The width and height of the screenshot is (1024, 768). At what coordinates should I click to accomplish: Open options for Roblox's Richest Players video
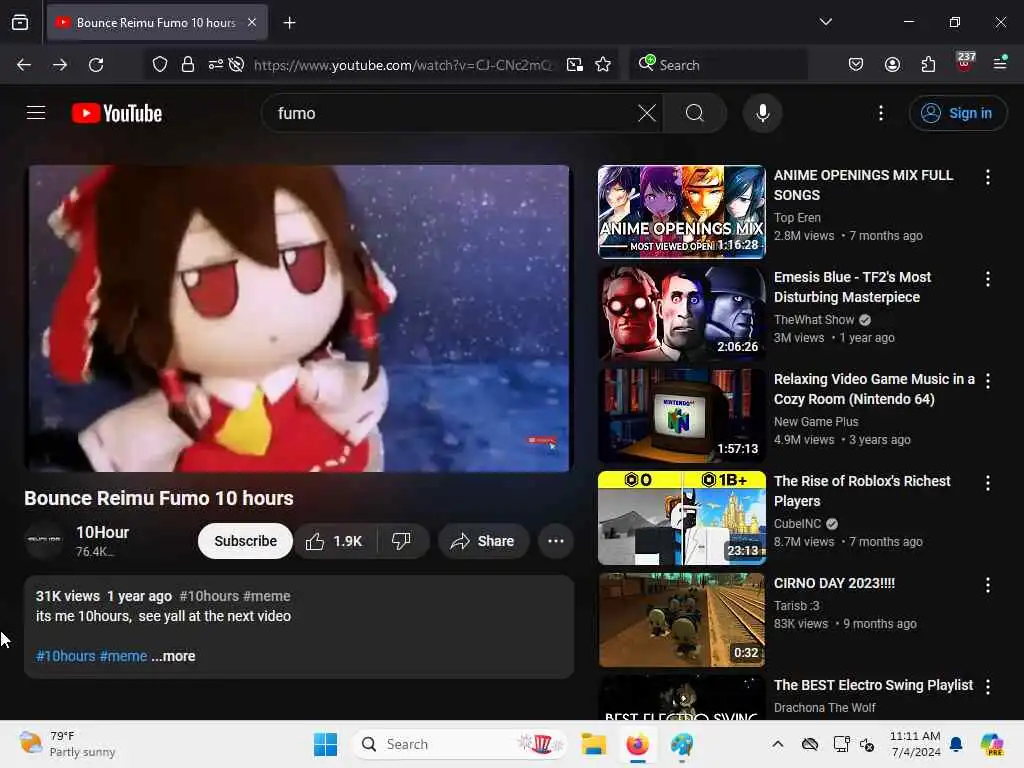[987, 483]
